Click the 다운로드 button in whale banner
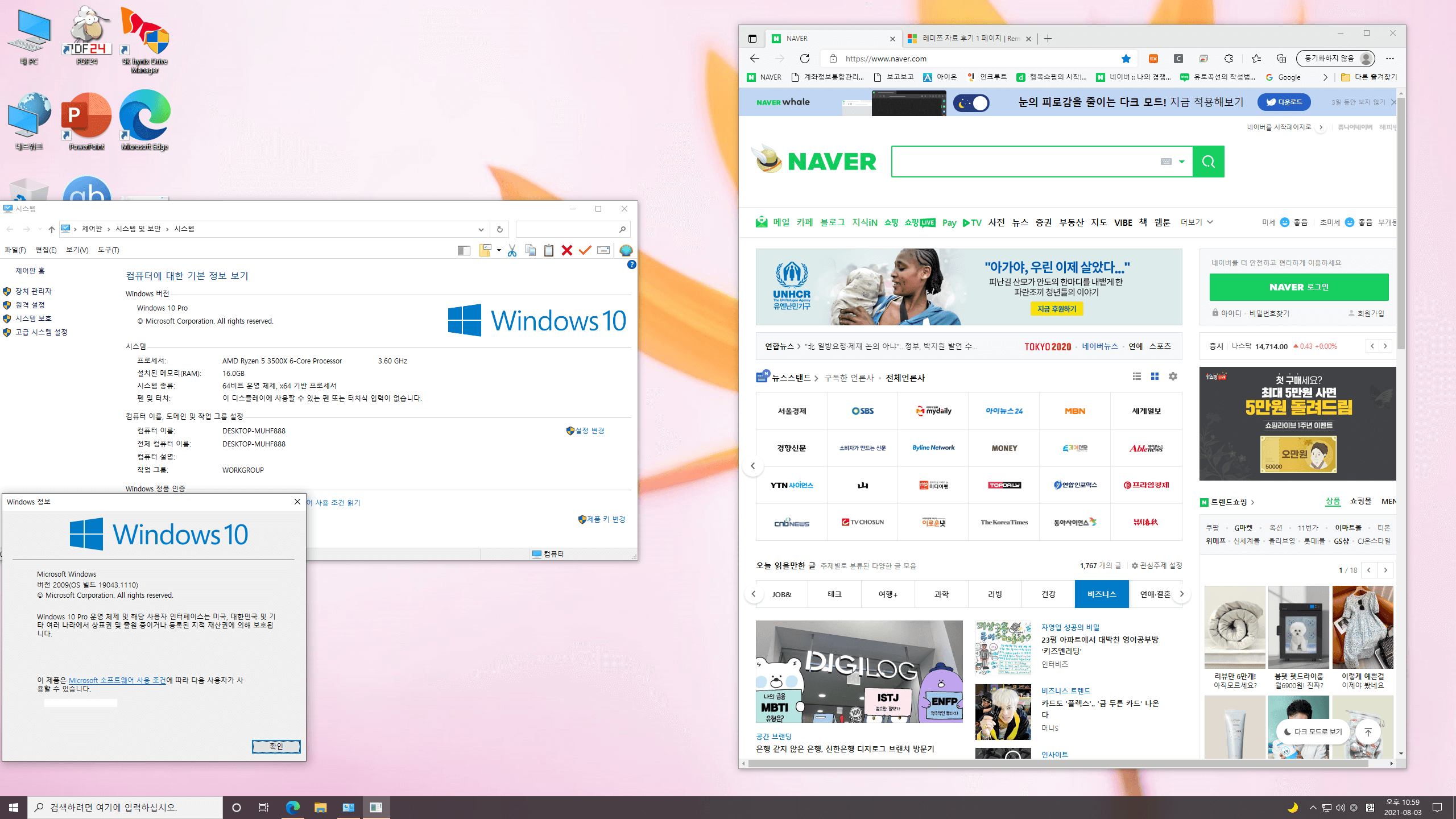The image size is (1456, 819). coord(1284,102)
